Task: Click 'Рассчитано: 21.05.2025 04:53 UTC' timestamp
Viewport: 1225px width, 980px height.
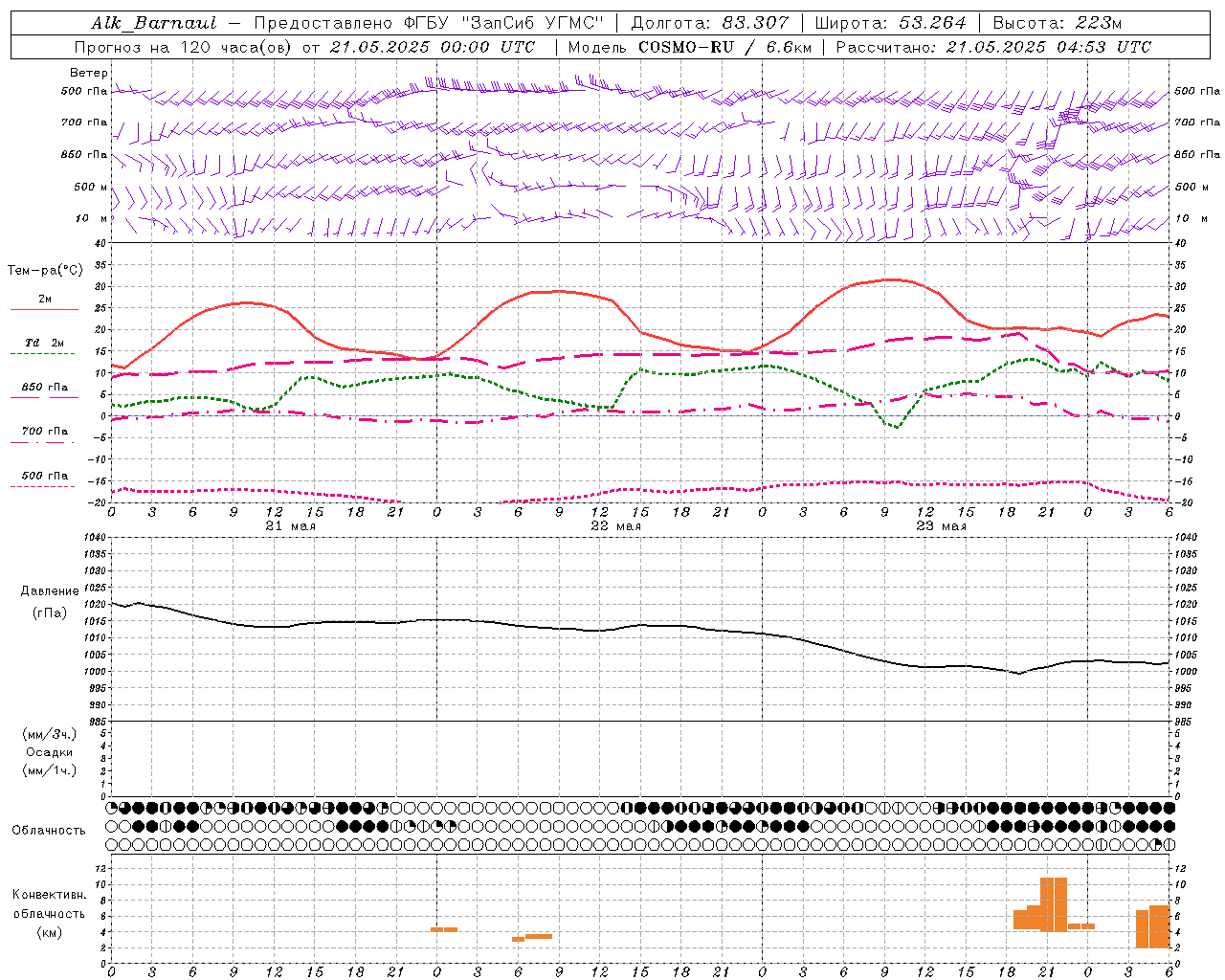Action: click(993, 47)
